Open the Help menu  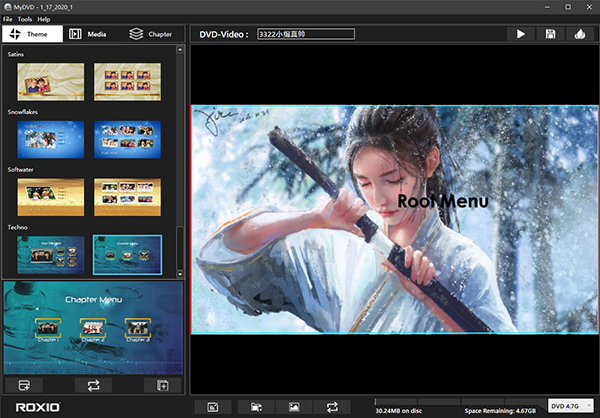(44, 19)
